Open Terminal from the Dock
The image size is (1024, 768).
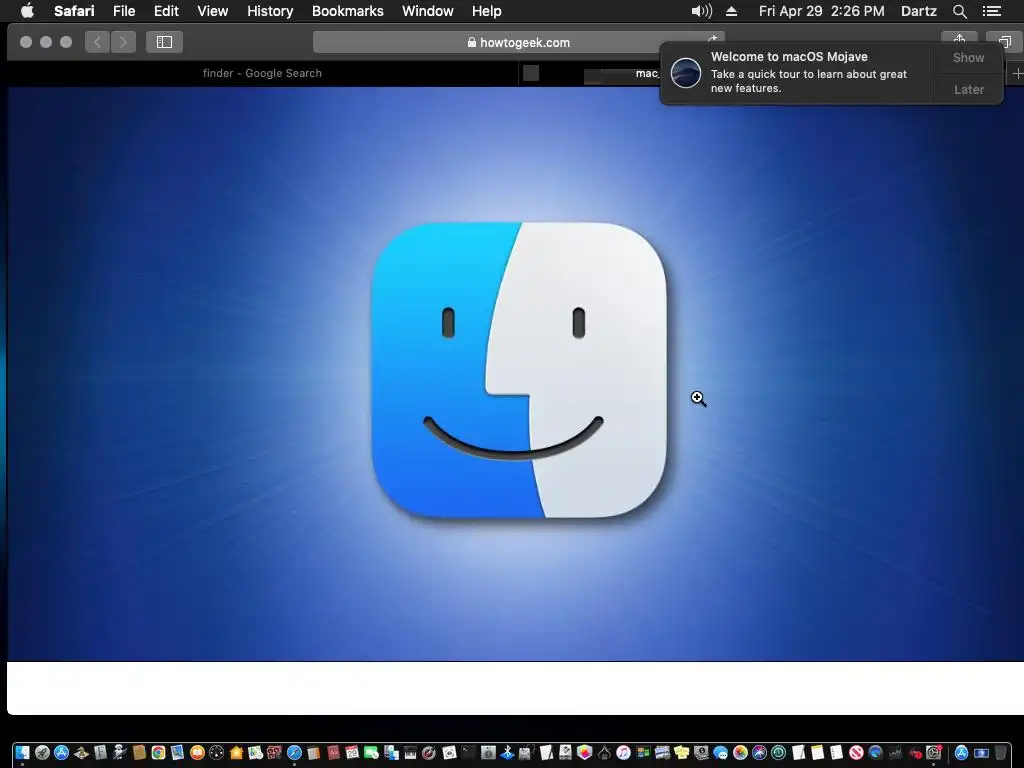click(x=468, y=752)
